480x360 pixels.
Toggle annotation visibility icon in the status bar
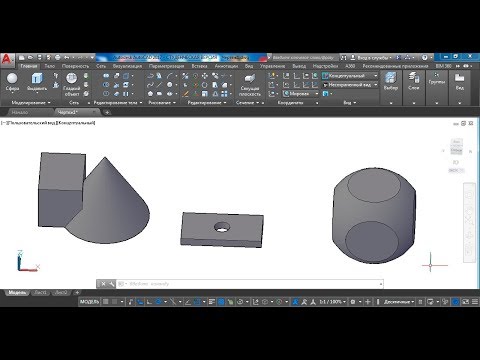(x=295, y=302)
